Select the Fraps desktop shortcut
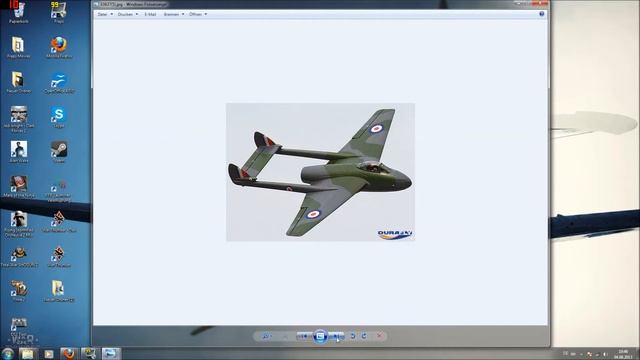 coord(59,13)
